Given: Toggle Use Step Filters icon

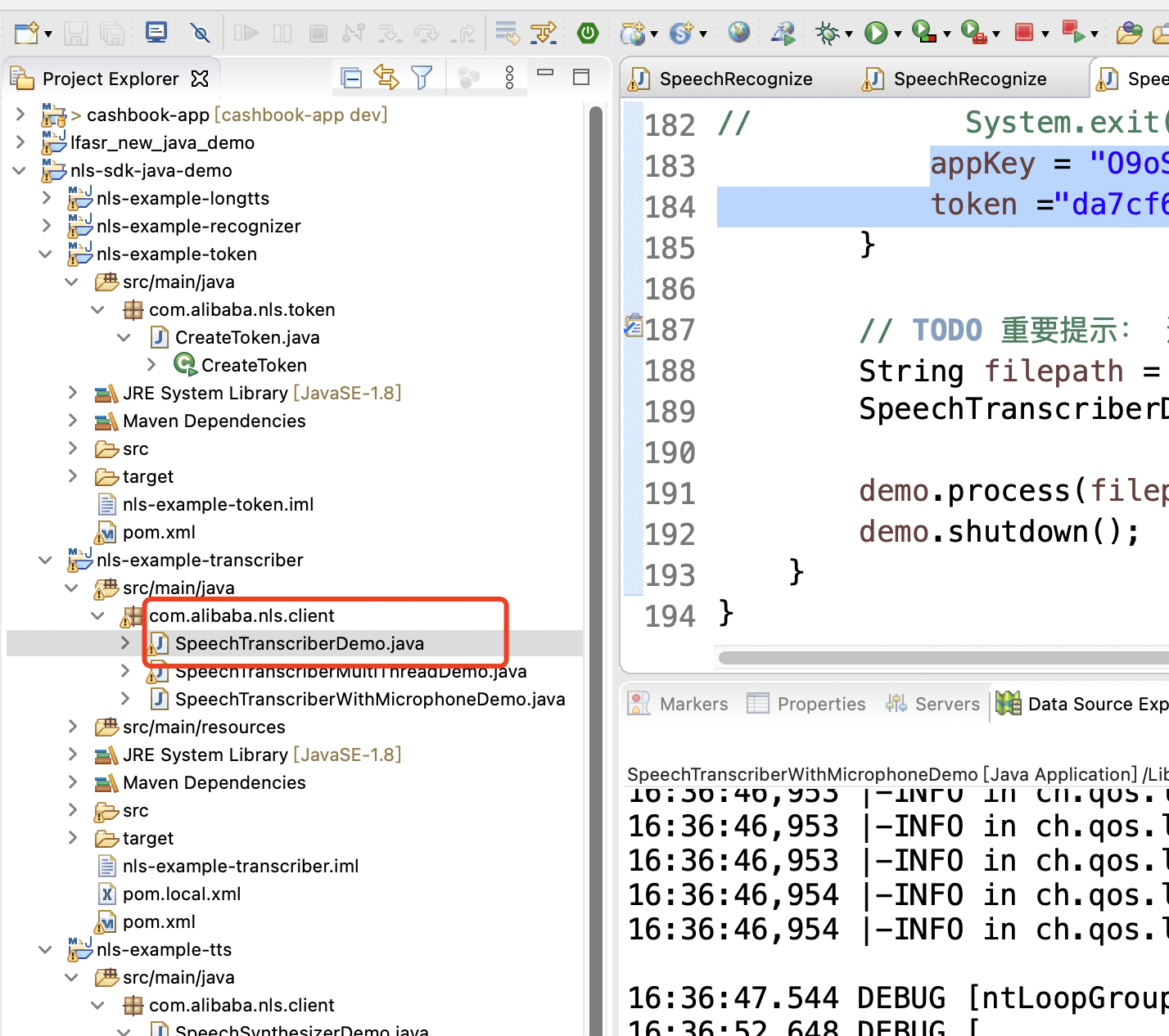Looking at the screenshot, I should coord(544,33).
